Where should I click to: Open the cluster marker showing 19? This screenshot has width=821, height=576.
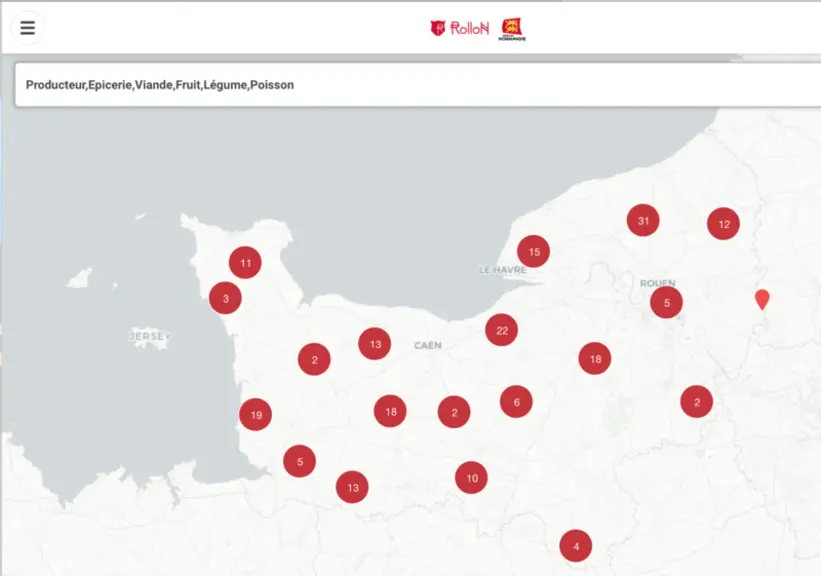pyautogui.click(x=256, y=415)
